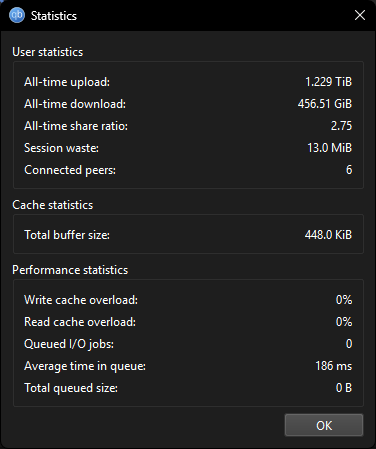Click the OK button
This screenshot has width=376, height=449.
tap(324, 425)
